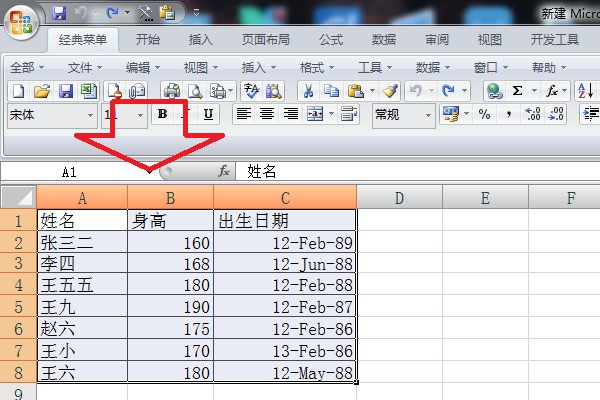This screenshot has width=600, height=400.
Task: Open the 常规 number format dropdown
Action: coord(428,115)
